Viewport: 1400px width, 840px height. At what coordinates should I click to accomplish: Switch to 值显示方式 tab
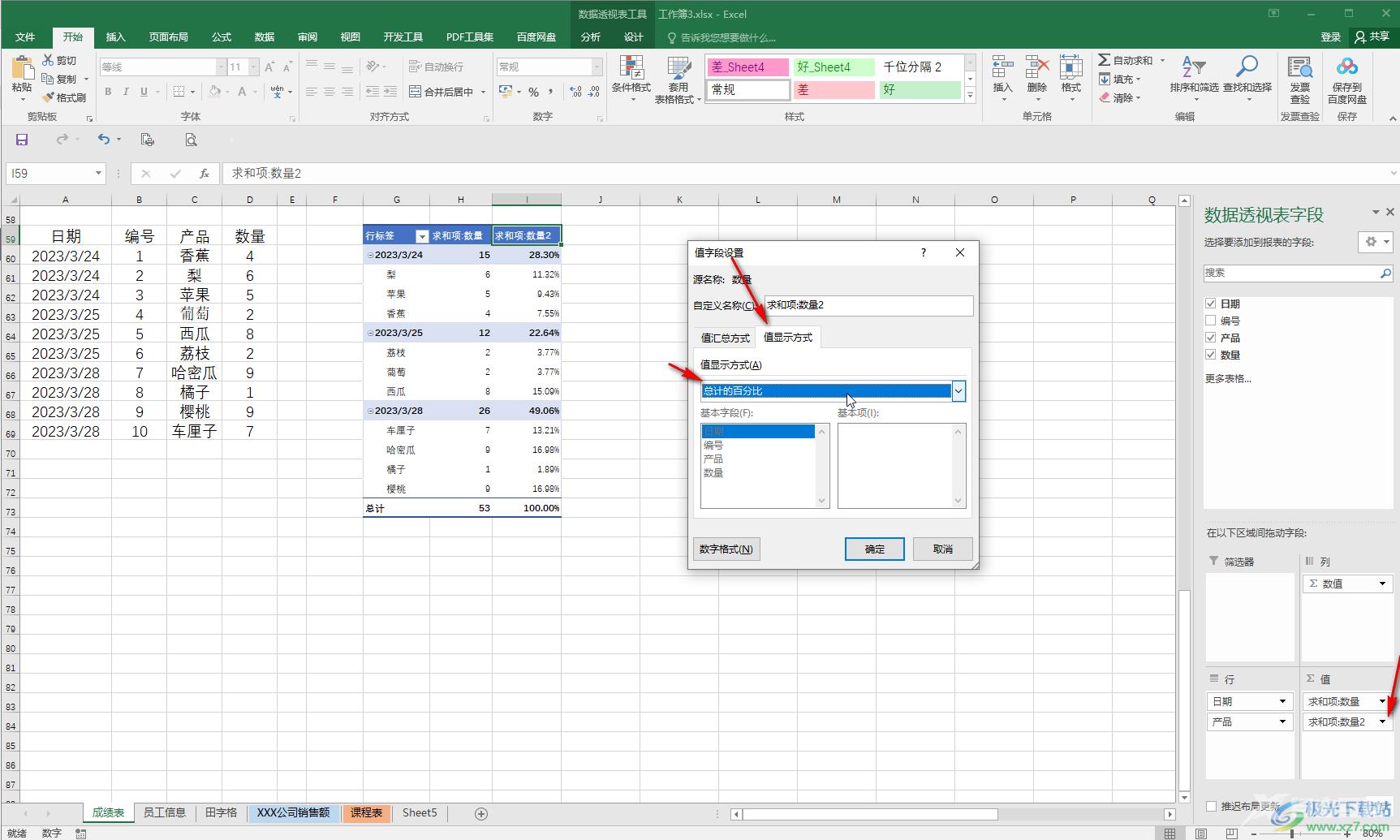[x=788, y=337]
